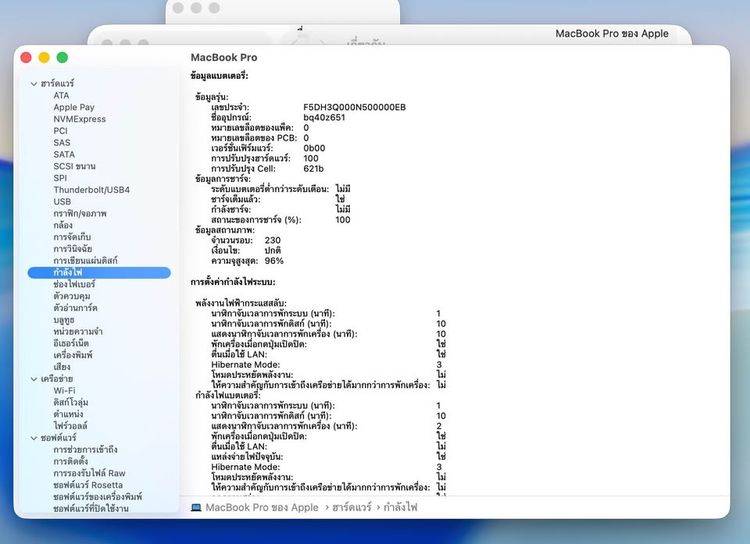This screenshot has height=544, width=750.
Task: Click the กำลังไฟ breadcrumb in path bar
Action: coord(400,507)
